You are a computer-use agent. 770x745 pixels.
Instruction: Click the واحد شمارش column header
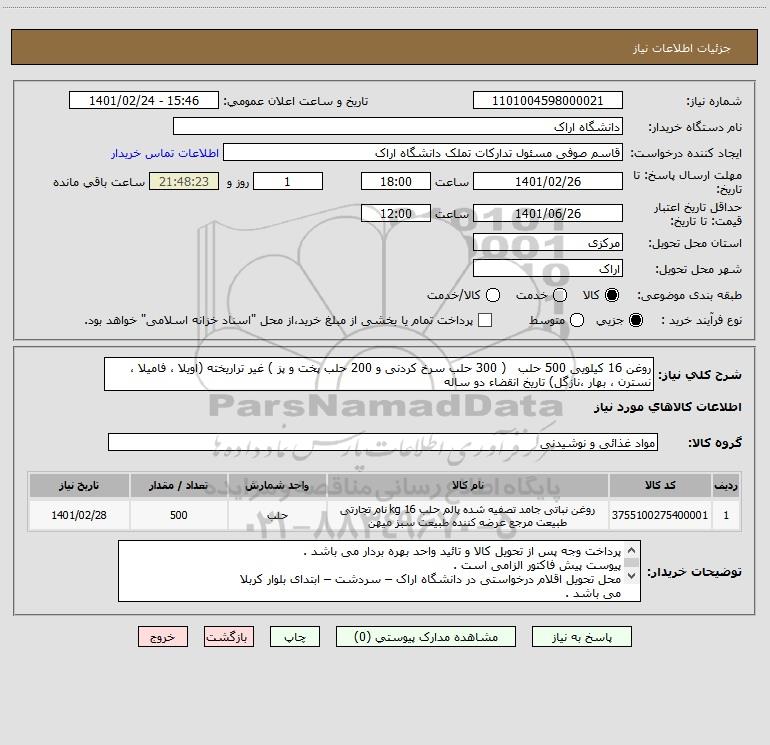(x=277, y=485)
